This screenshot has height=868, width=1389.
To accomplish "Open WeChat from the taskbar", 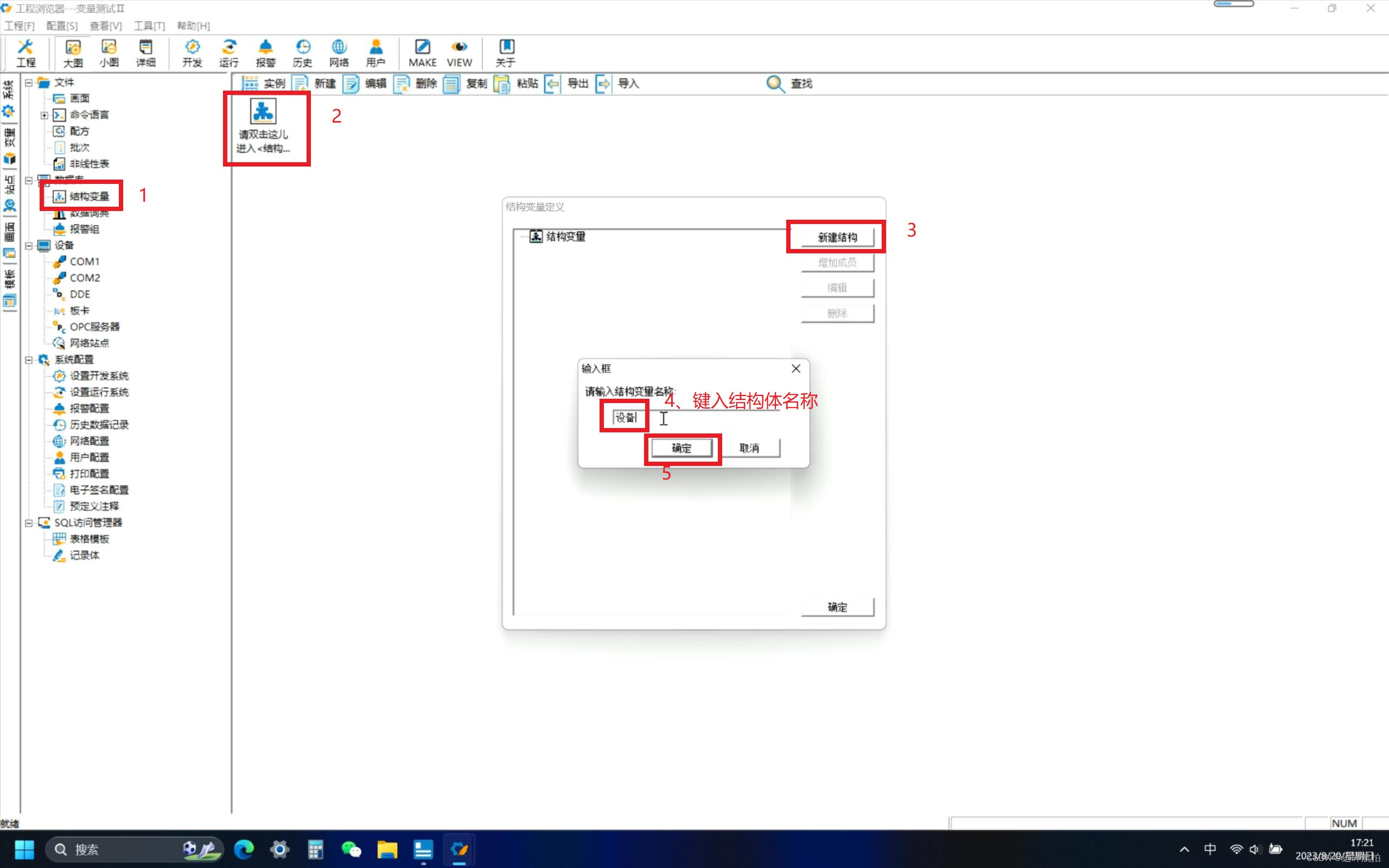I will tap(351, 849).
